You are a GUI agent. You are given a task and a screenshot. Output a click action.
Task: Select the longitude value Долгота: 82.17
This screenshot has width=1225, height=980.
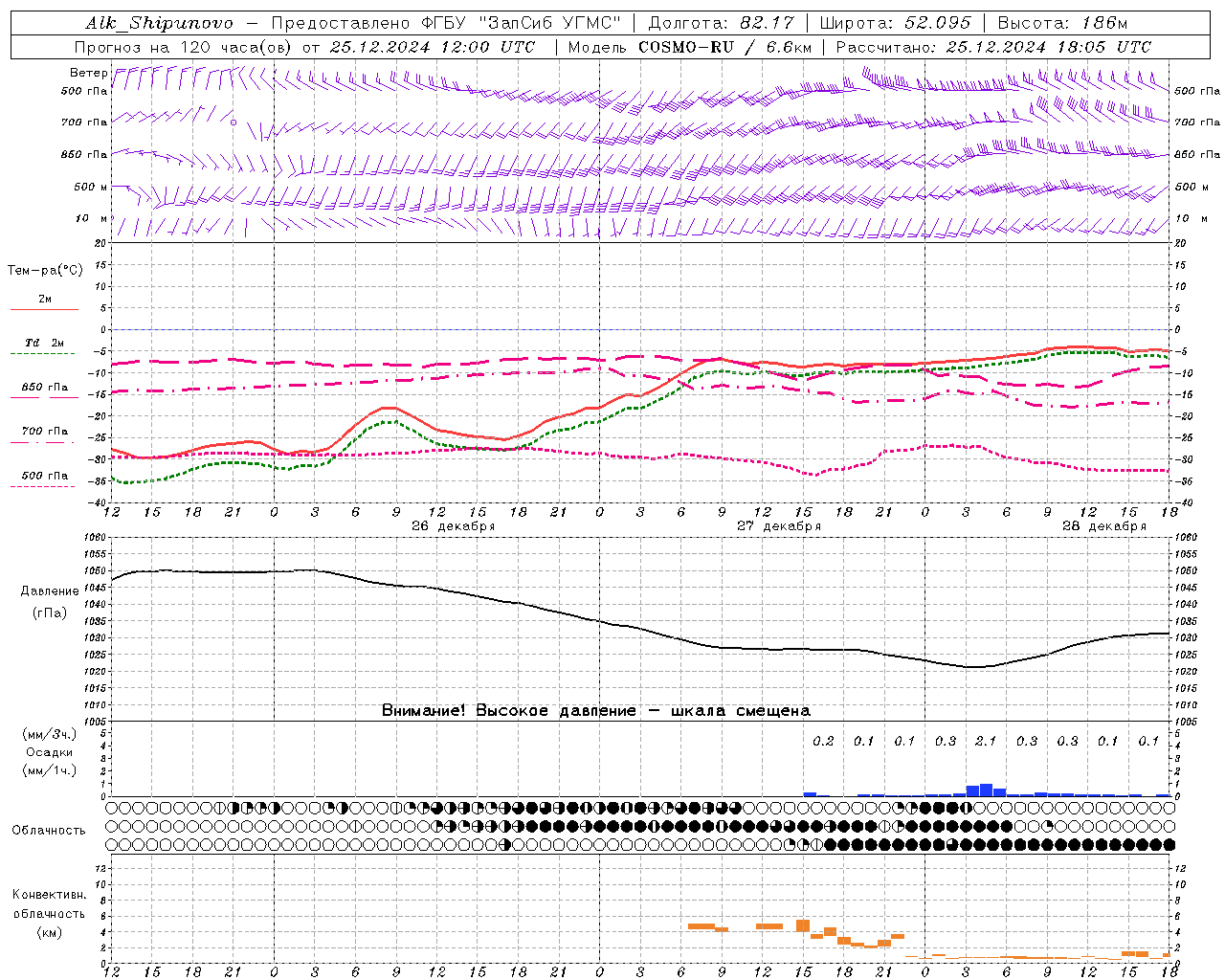721,23
